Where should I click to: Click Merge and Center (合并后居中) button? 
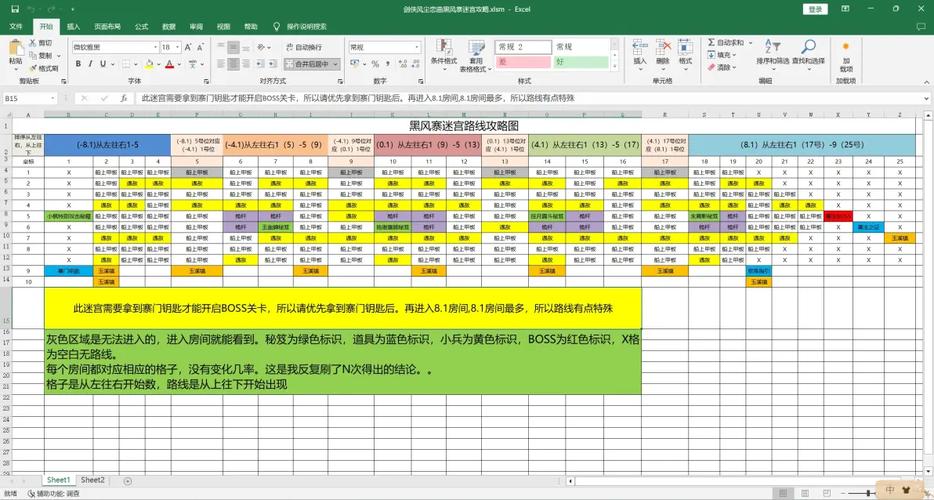click(x=312, y=64)
